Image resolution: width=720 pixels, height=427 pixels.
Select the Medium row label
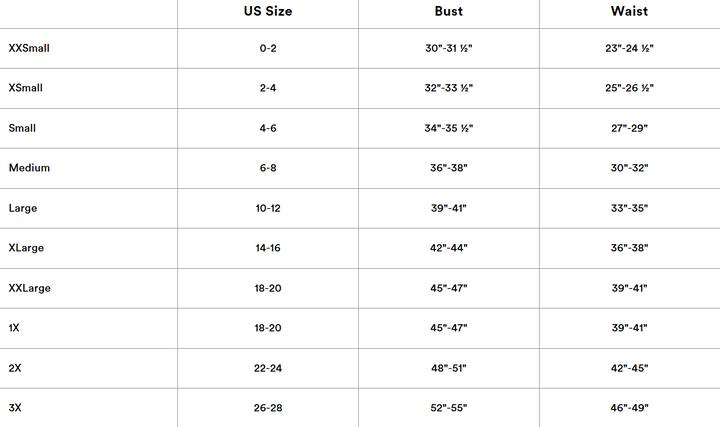(x=29, y=168)
